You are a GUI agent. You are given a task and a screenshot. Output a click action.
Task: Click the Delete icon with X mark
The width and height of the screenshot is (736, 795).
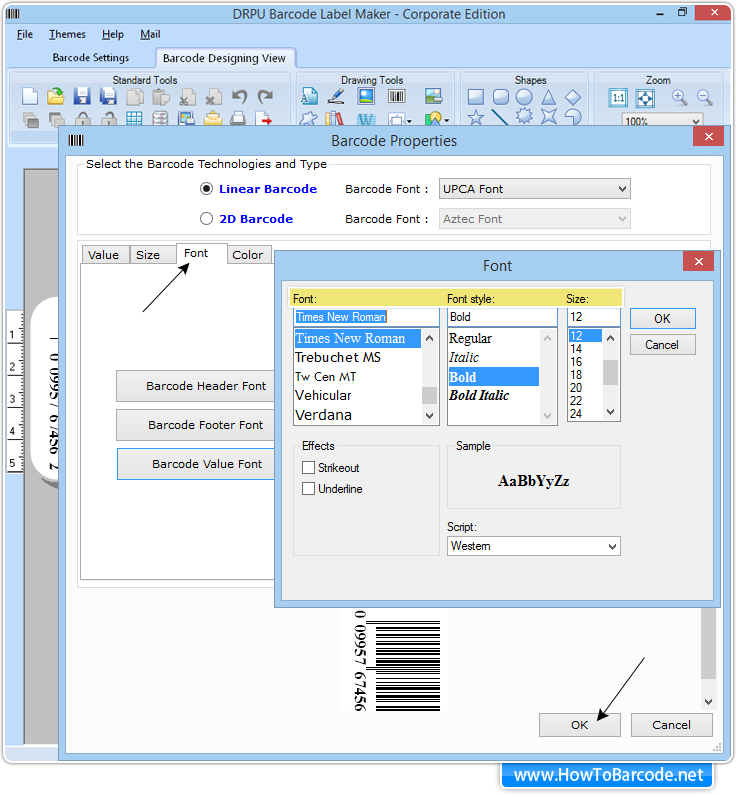[x=213, y=97]
